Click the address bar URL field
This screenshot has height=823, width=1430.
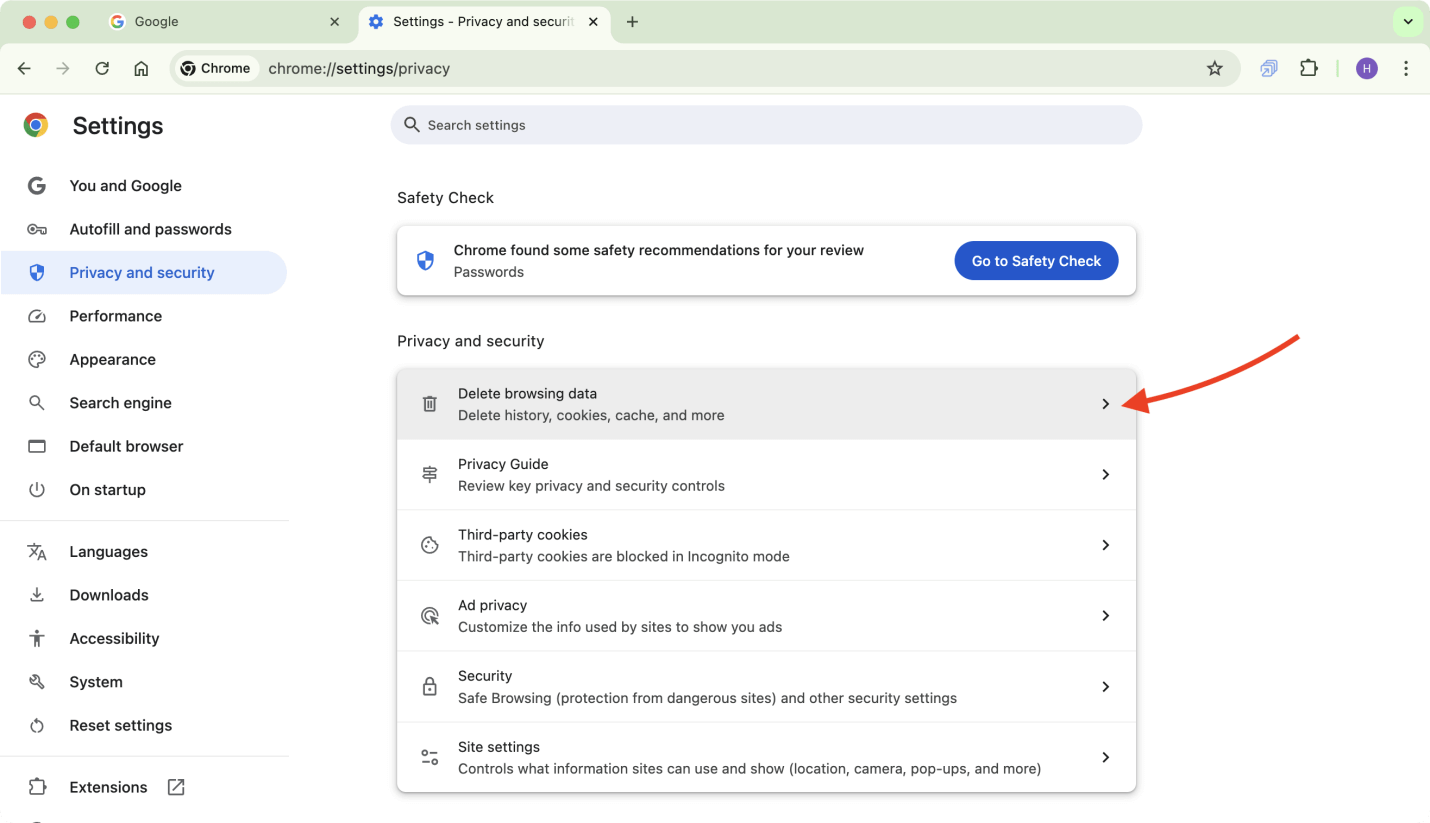coord(700,69)
